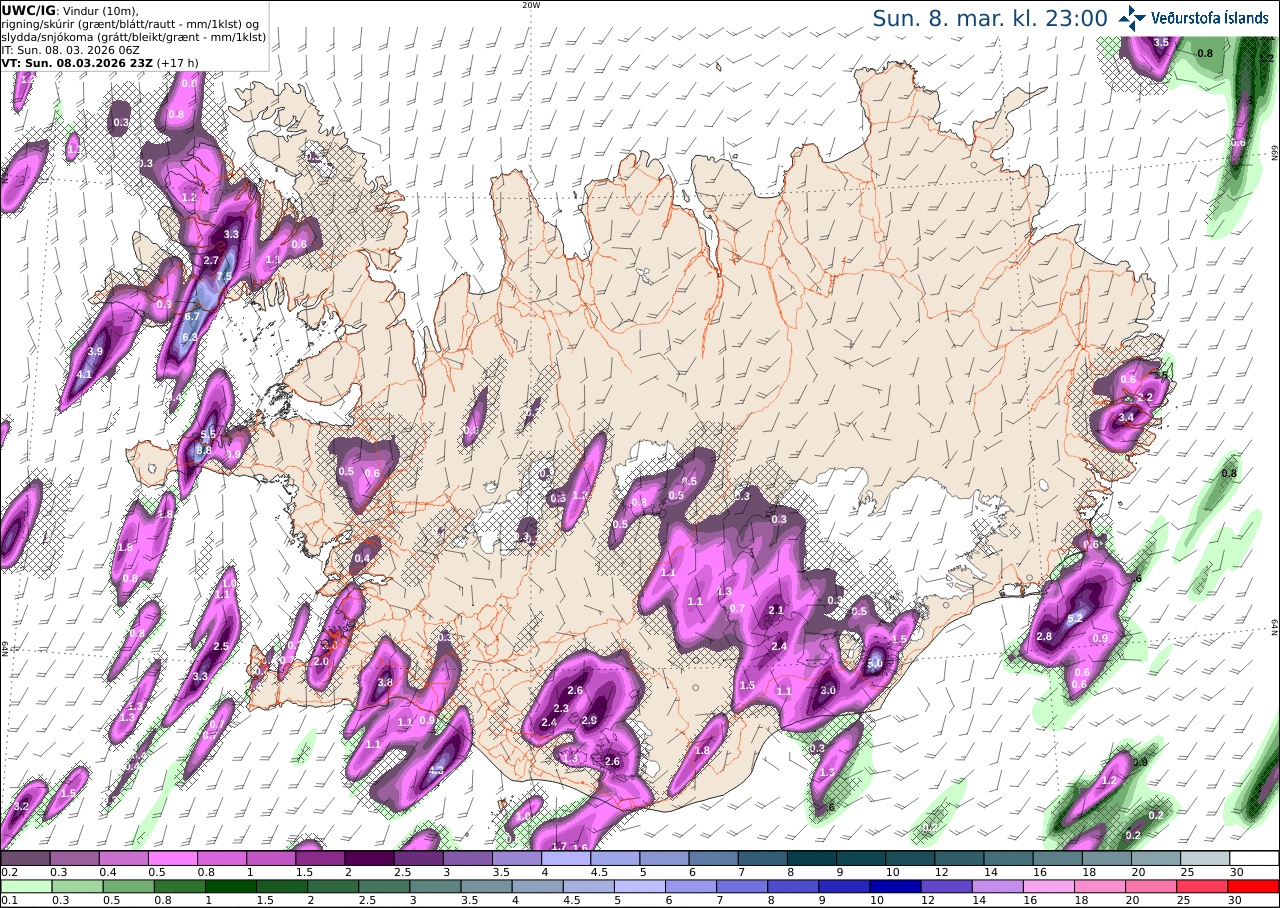Select the 'IT: Sun. 08. 03. 2026 06Z' initial time line
The width and height of the screenshot is (1280, 908).
click(x=71, y=50)
